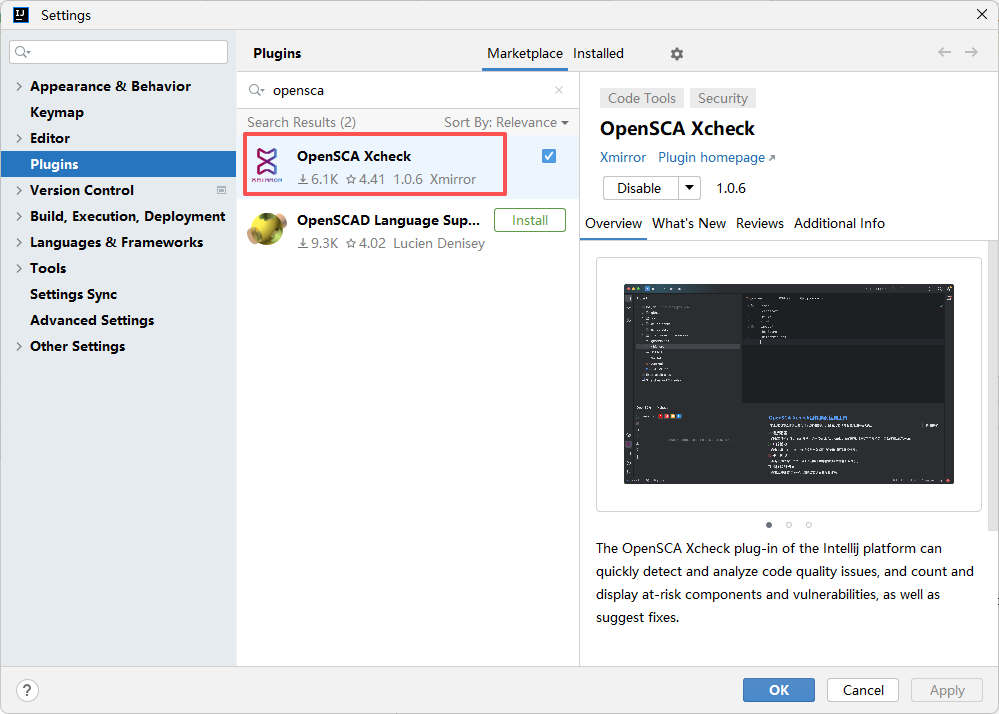999x714 pixels.
Task: Open the What's New tab
Action: pos(689,224)
